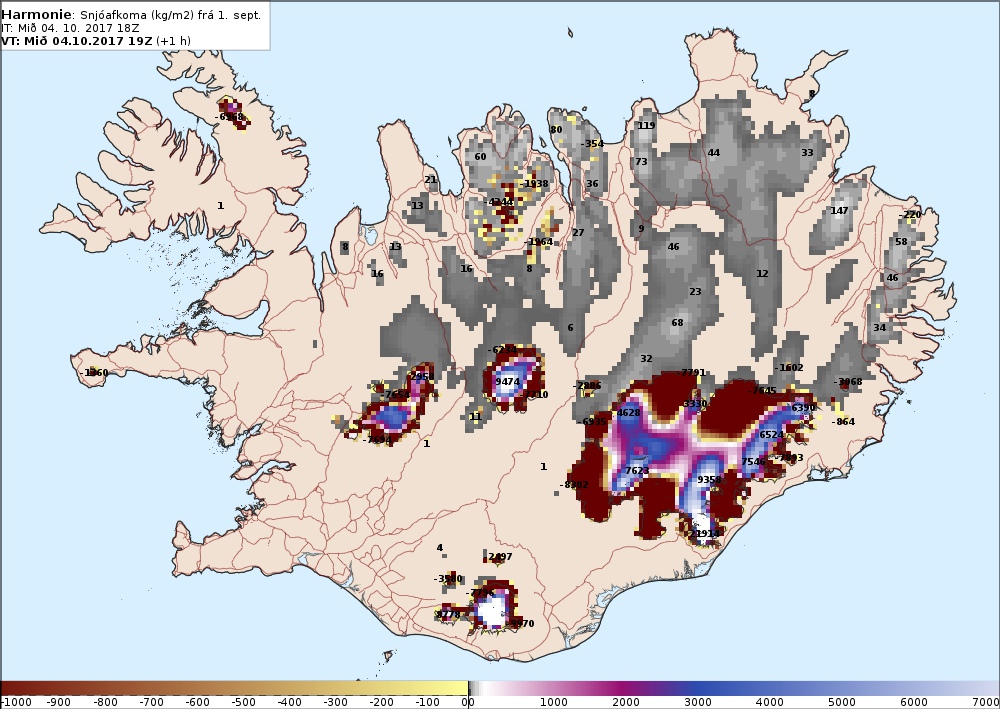Click the map value 27
1000x709 pixels.
point(578,233)
